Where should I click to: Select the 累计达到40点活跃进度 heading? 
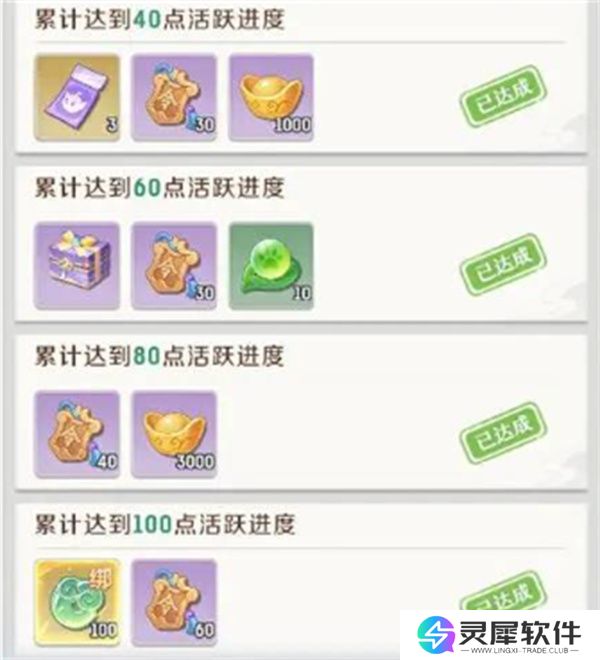pyautogui.click(x=160, y=19)
